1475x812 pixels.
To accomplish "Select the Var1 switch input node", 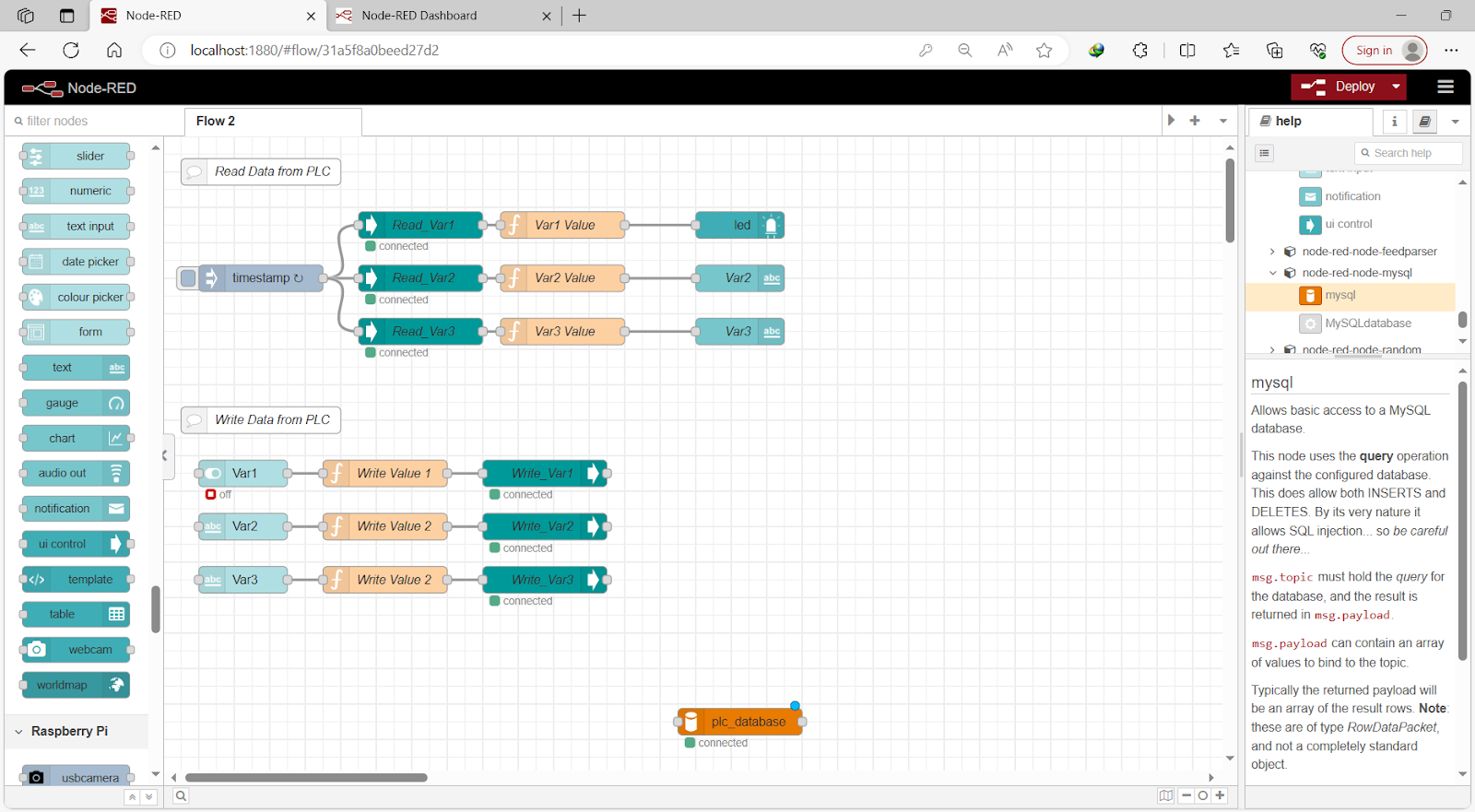I will coord(243,474).
